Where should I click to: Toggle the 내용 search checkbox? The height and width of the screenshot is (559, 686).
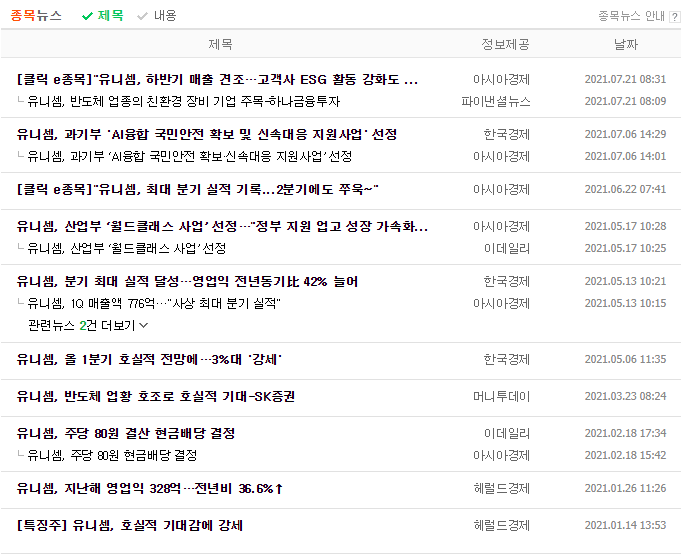157,16
